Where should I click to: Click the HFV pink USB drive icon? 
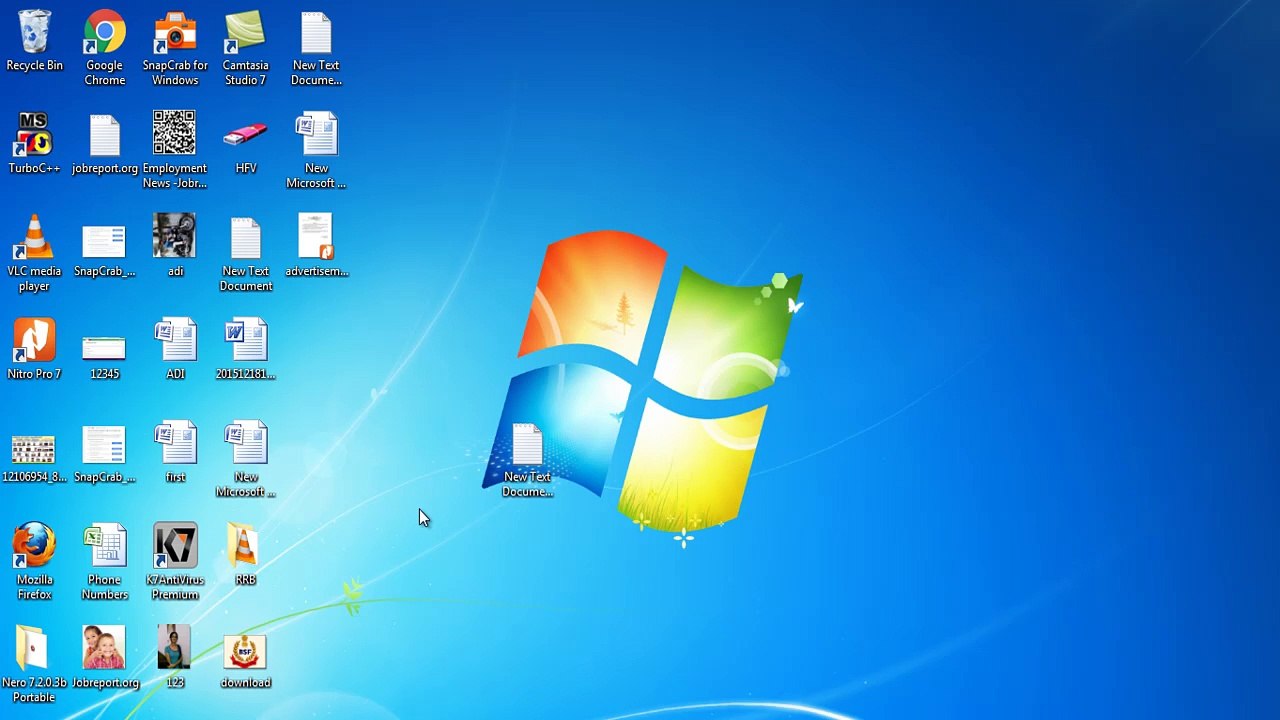click(245, 144)
